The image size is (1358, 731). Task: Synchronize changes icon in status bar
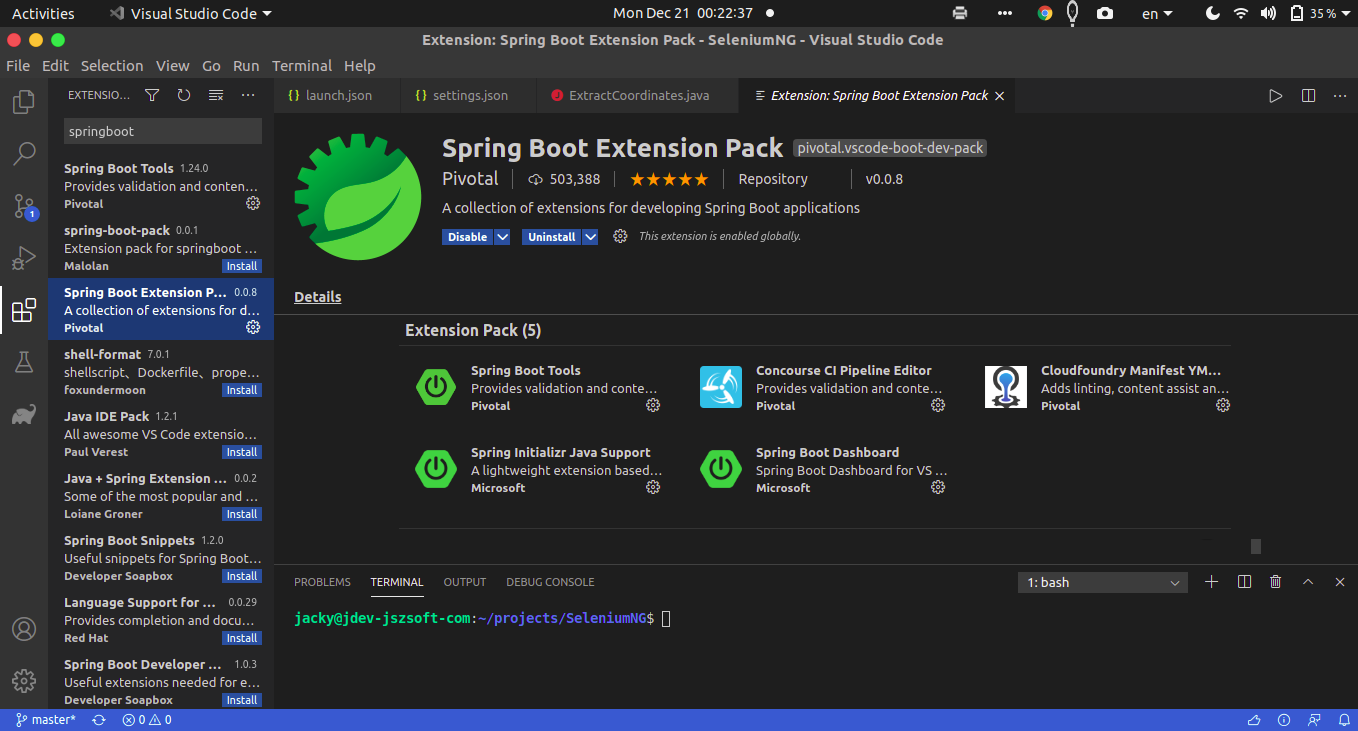pos(98,720)
